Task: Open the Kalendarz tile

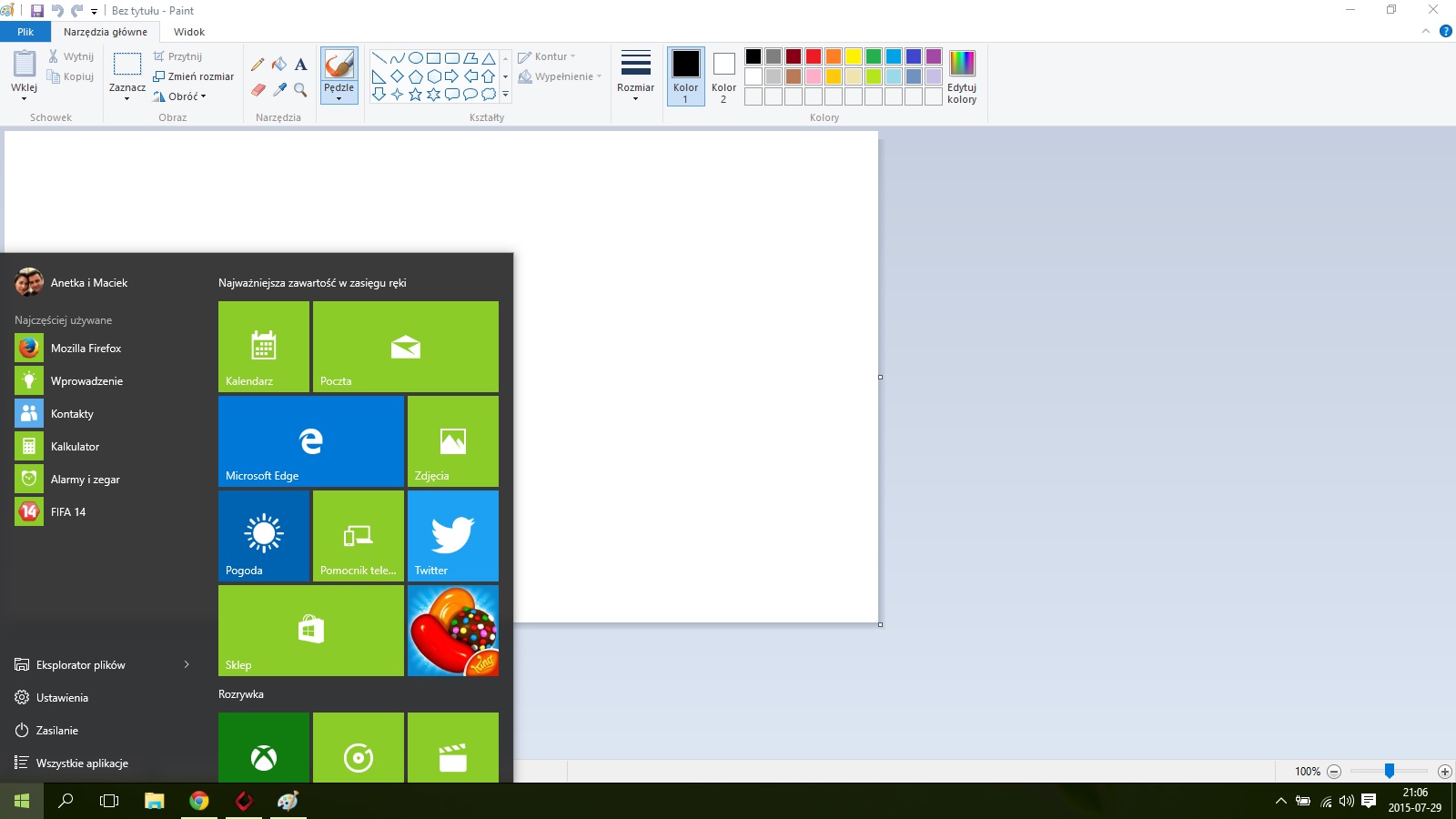Action: tap(264, 347)
